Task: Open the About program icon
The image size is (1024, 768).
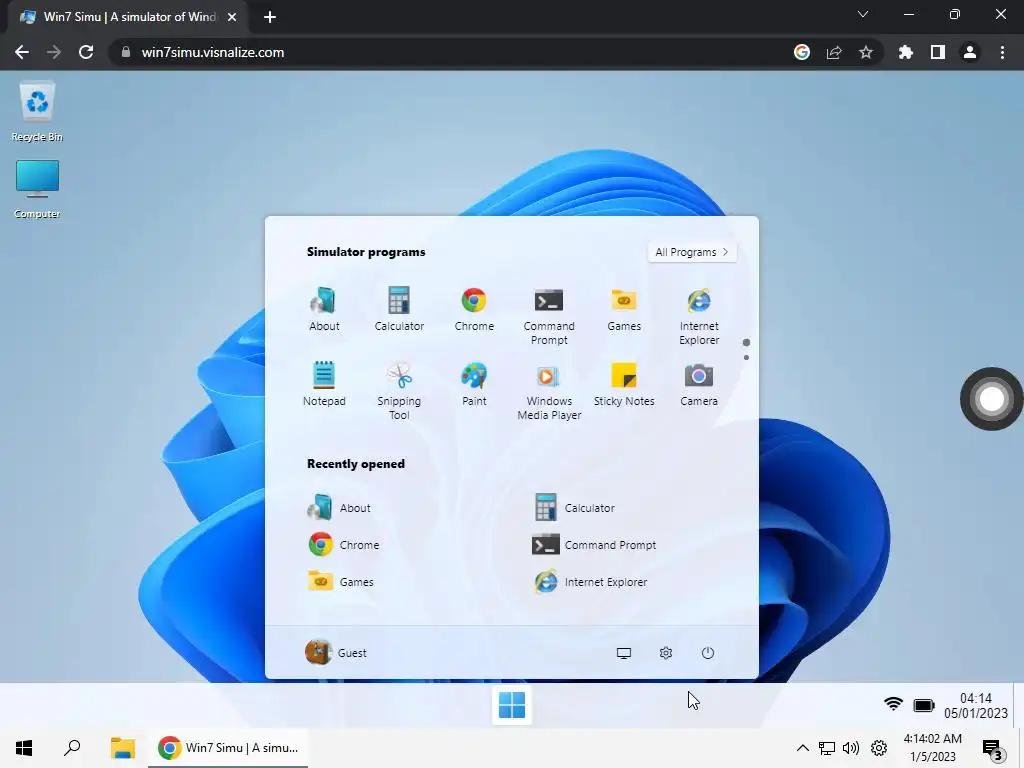Action: pos(324,310)
